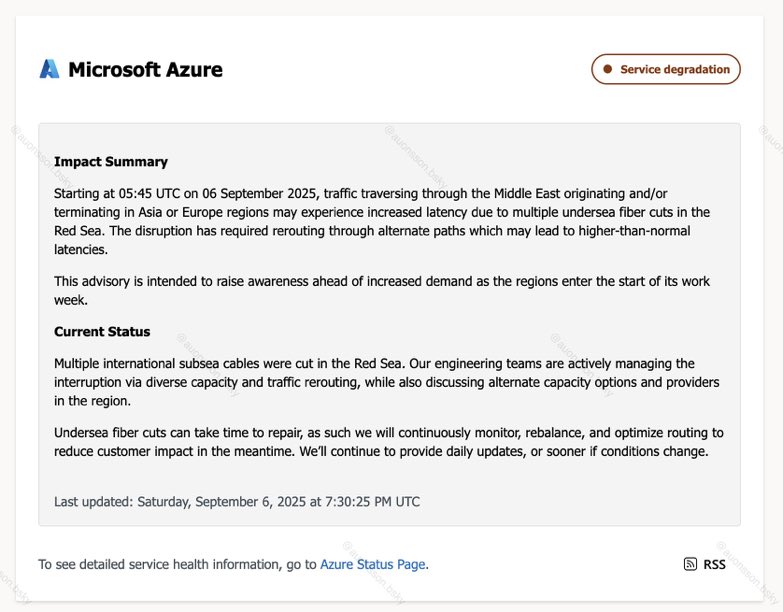Viewport: 783px width, 612px height.
Task: Click the brown dot in the status badge
Action: [608, 69]
